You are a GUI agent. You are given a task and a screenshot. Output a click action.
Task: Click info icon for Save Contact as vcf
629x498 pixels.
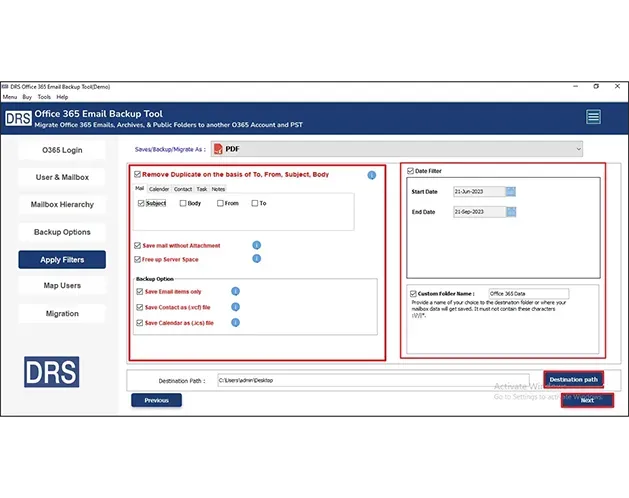point(235,307)
